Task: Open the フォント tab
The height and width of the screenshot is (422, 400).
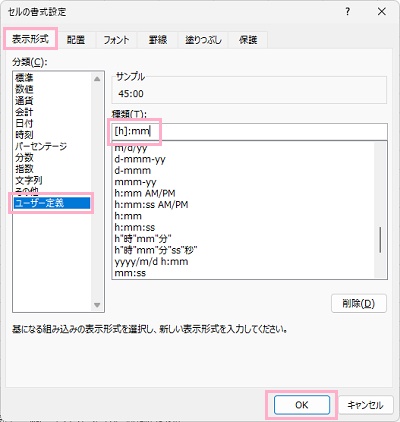Action: (x=116, y=40)
